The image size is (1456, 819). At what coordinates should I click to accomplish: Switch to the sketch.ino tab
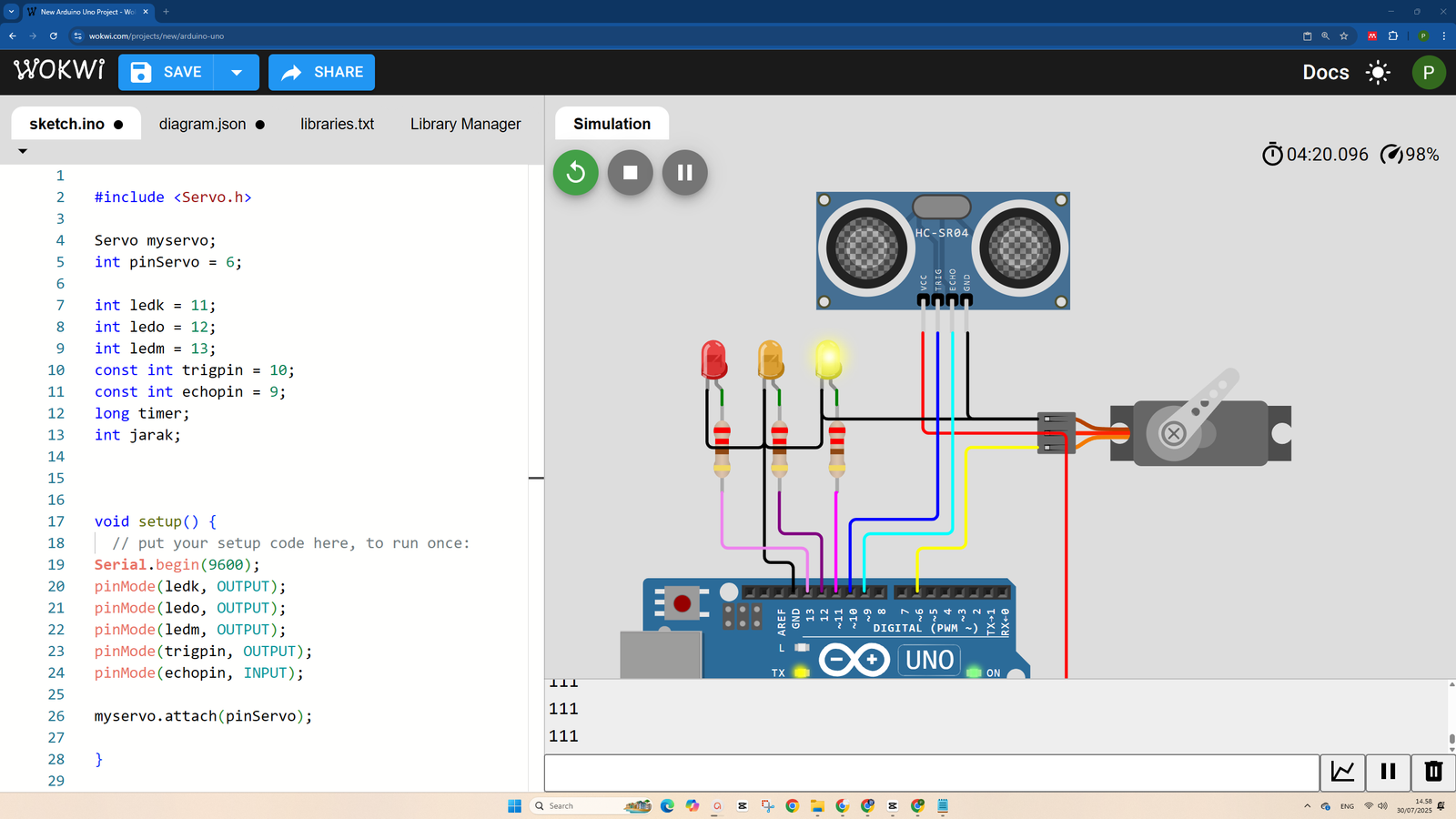[76, 124]
